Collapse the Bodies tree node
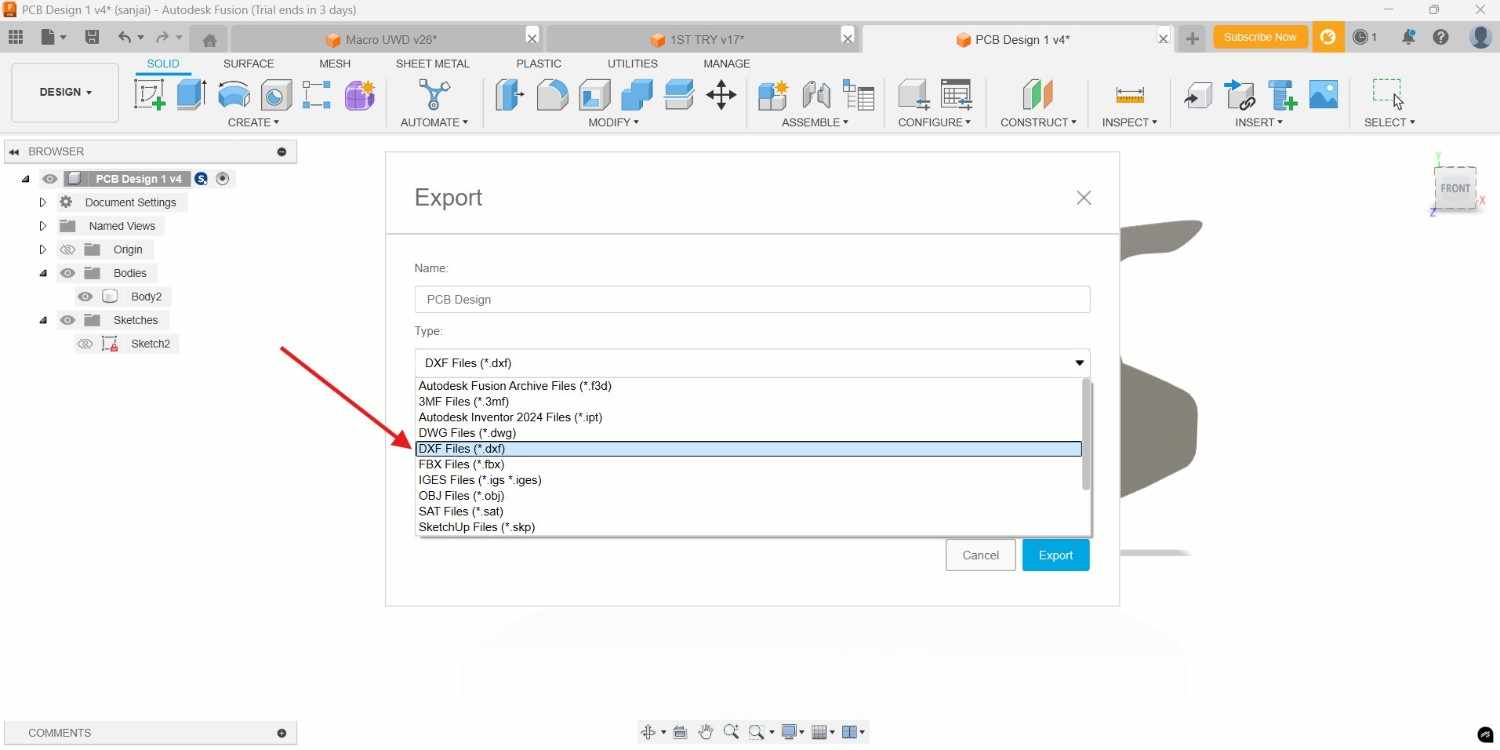This screenshot has height=750, width=1500. [x=42, y=273]
